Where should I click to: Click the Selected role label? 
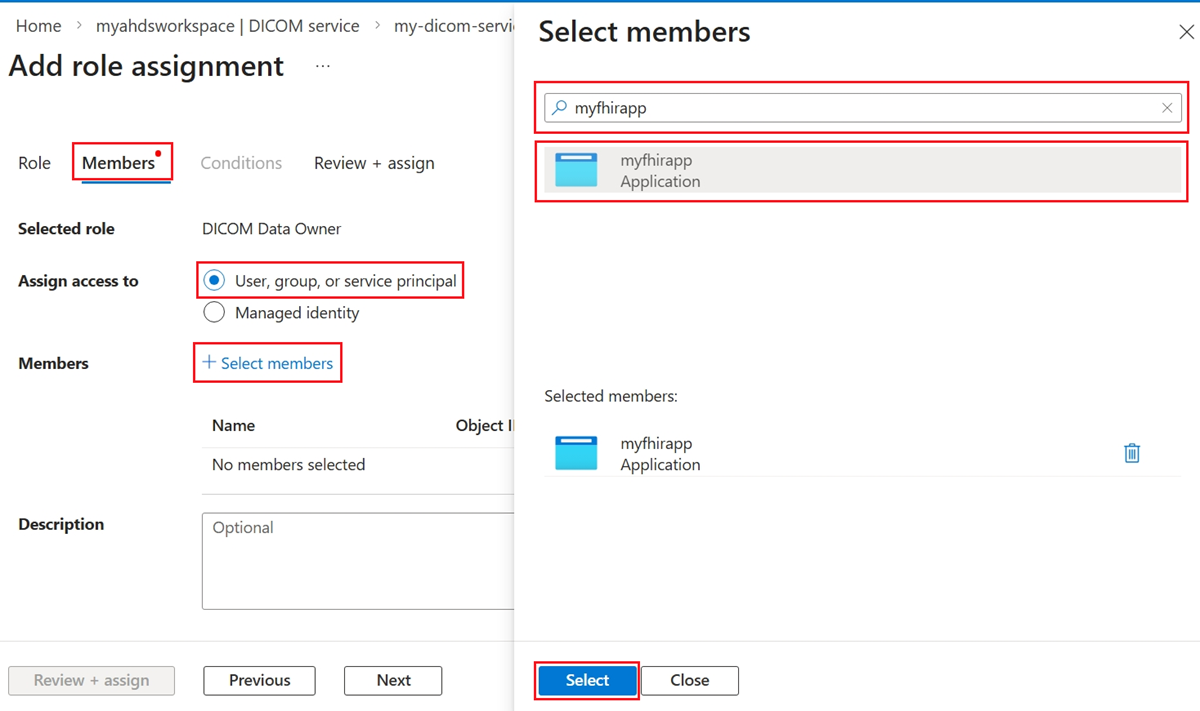click(66, 229)
